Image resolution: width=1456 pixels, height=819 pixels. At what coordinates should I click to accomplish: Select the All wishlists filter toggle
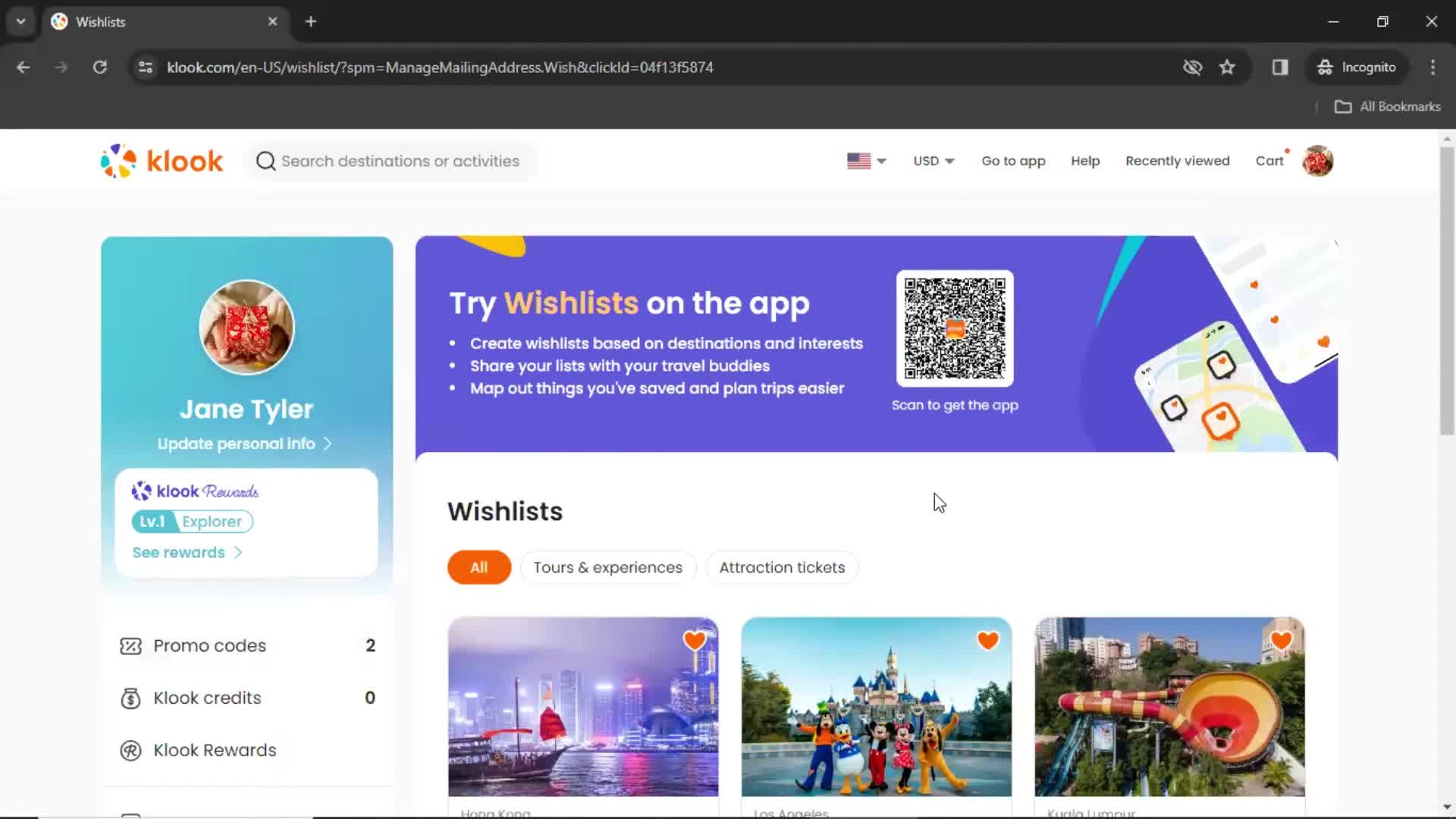(x=478, y=567)
